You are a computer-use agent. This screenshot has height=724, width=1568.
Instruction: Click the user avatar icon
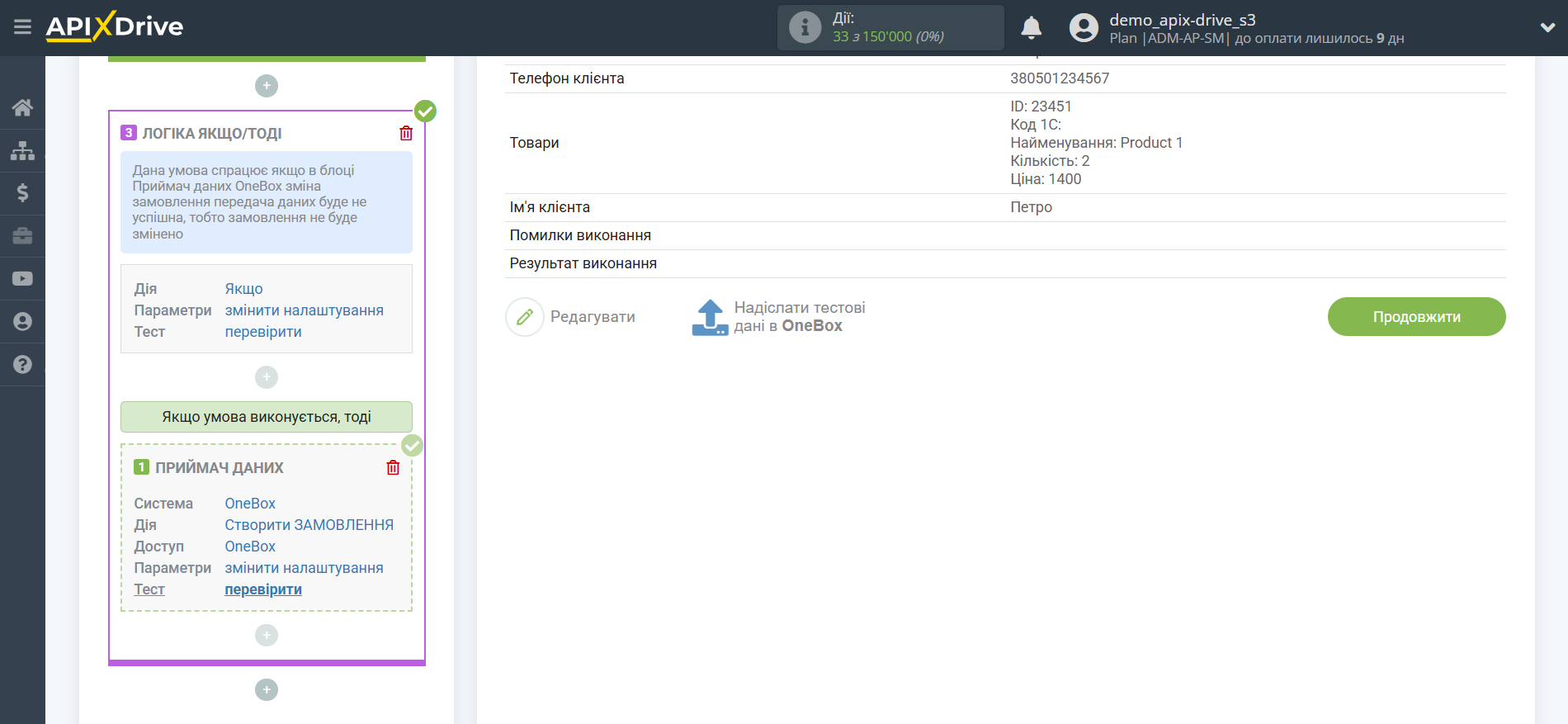[1084, 27]
